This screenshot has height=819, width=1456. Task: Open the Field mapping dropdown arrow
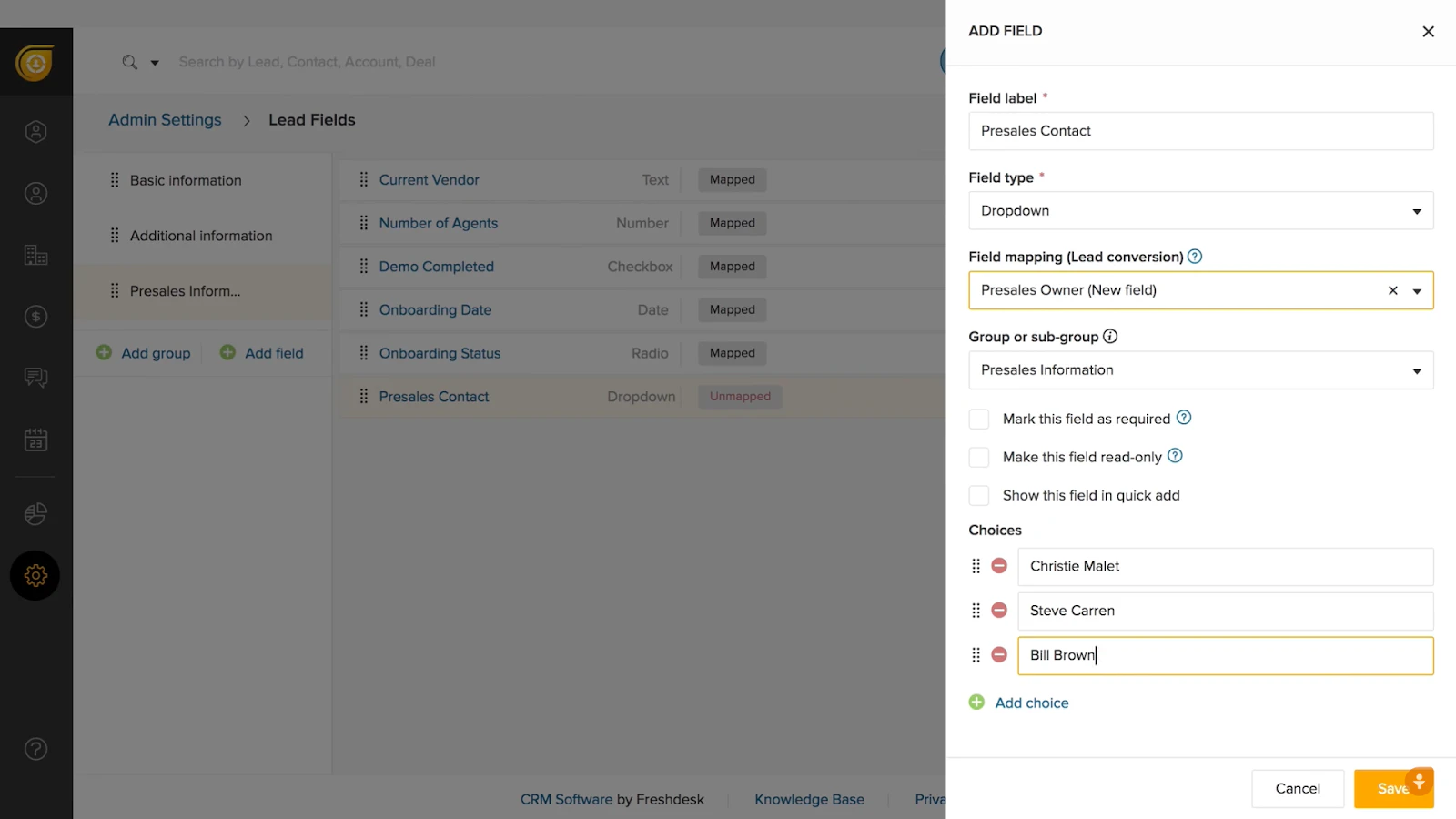tap(1417, 291)
